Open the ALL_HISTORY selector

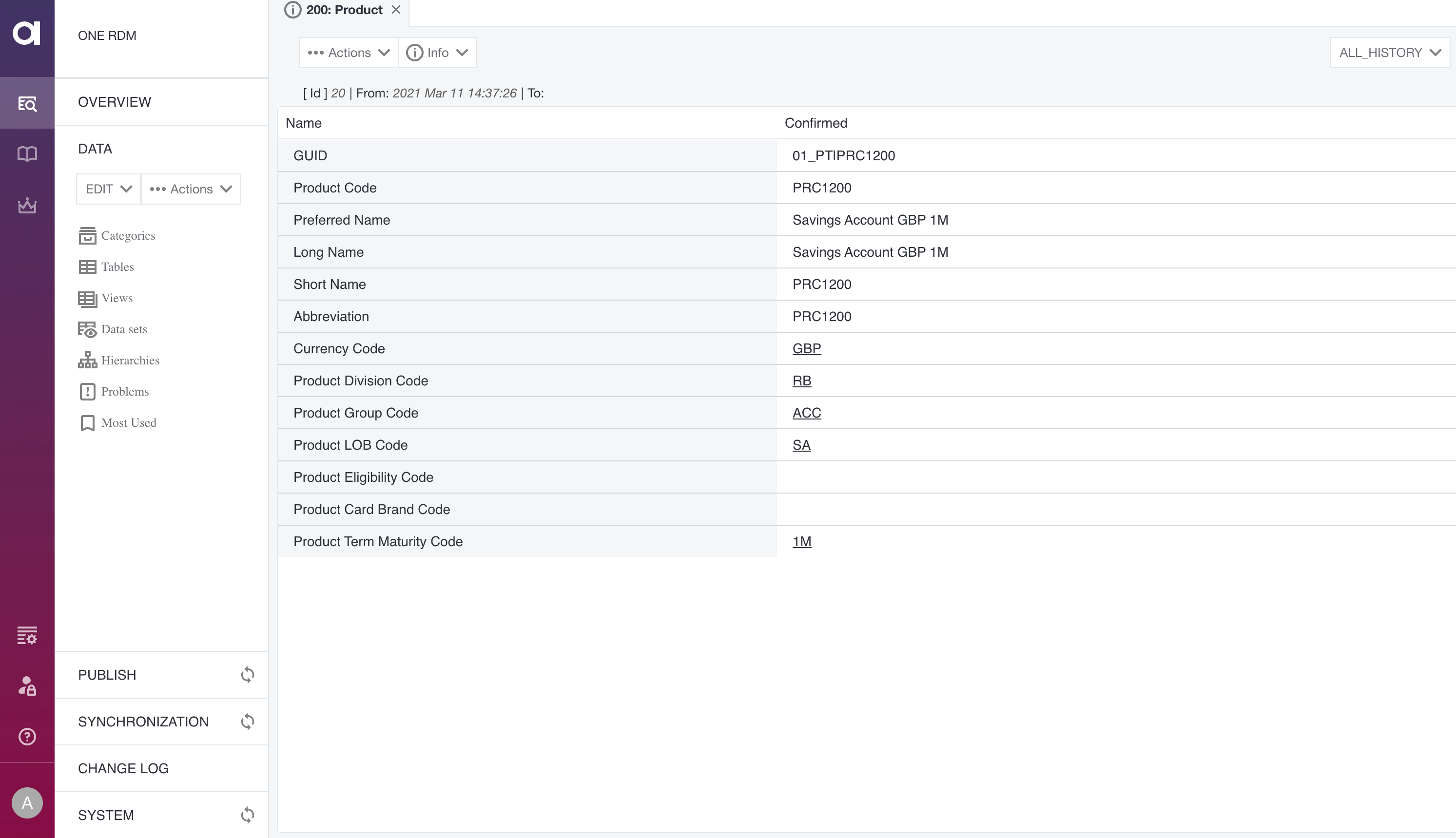[1389, 53]
